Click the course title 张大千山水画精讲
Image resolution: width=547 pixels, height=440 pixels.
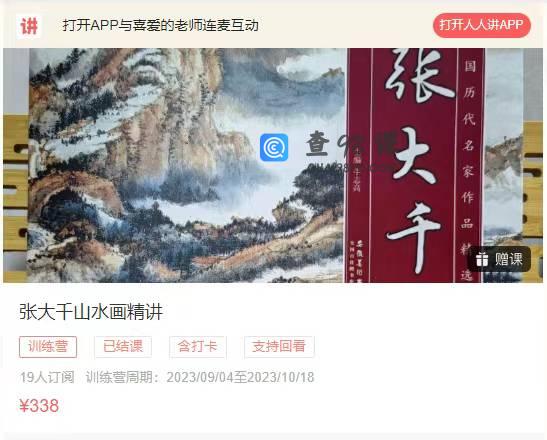pyautogui.click(x=91, y=312)
